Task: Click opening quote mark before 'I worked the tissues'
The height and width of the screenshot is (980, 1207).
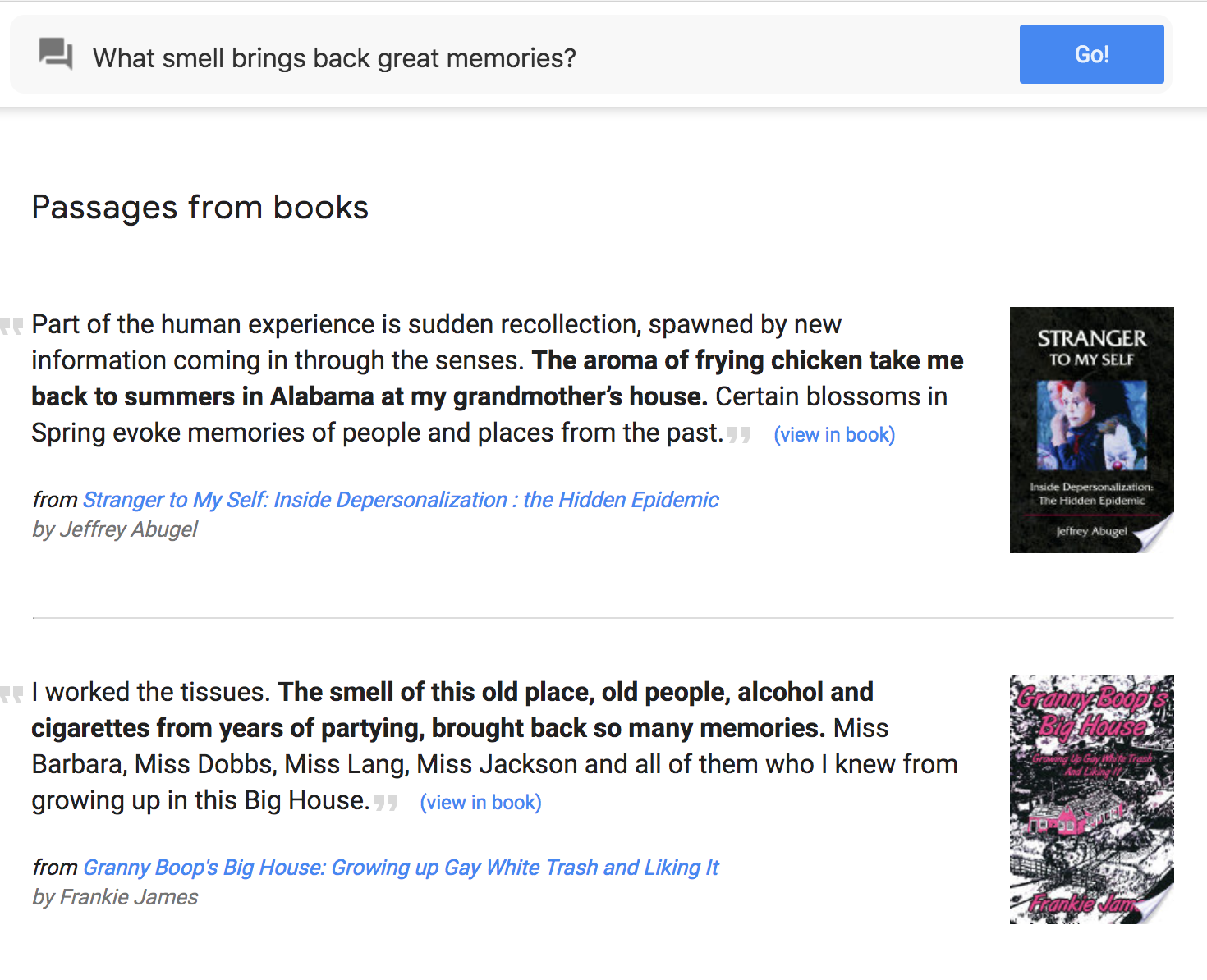Action: [11, 694]
